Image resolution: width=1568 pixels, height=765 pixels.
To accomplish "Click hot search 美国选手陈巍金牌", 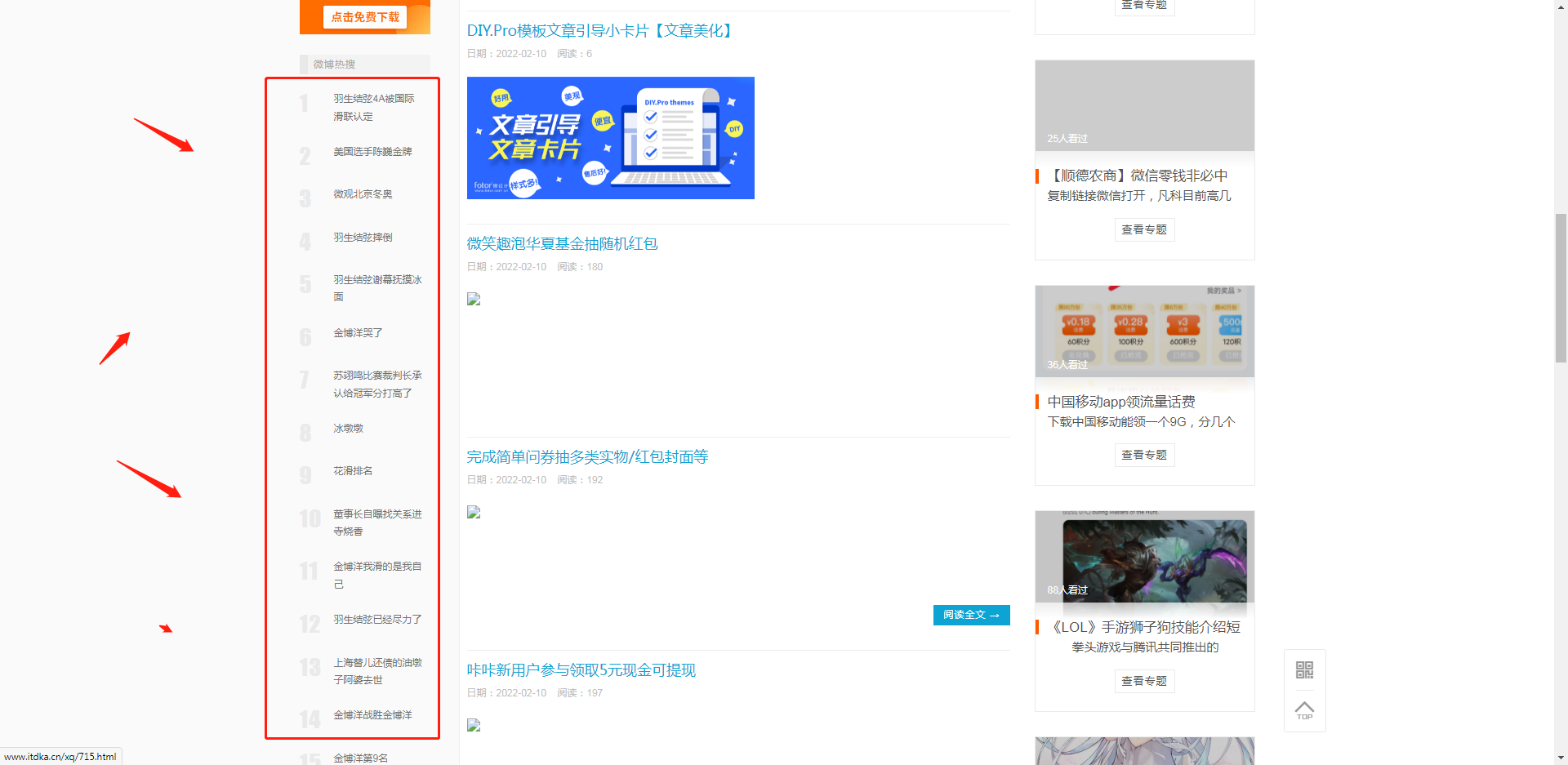I will tap(372, 152).
